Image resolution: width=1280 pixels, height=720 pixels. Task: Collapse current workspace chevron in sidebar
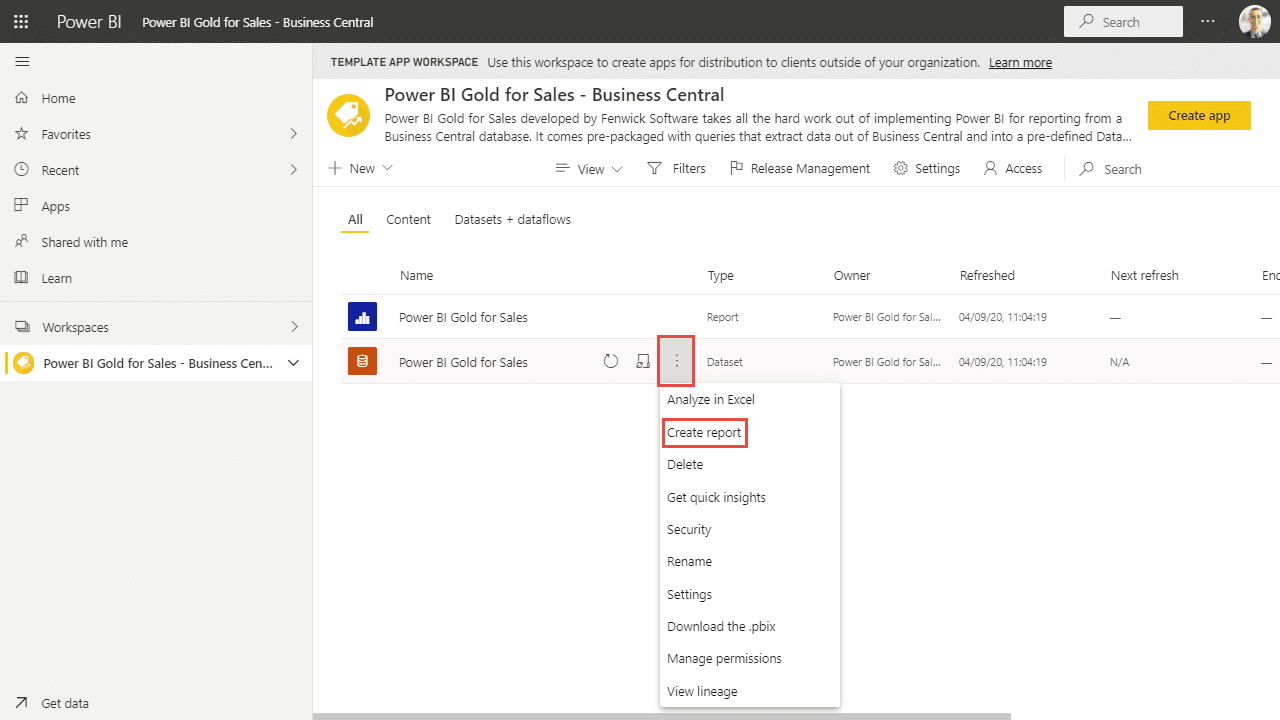(293, 363)
